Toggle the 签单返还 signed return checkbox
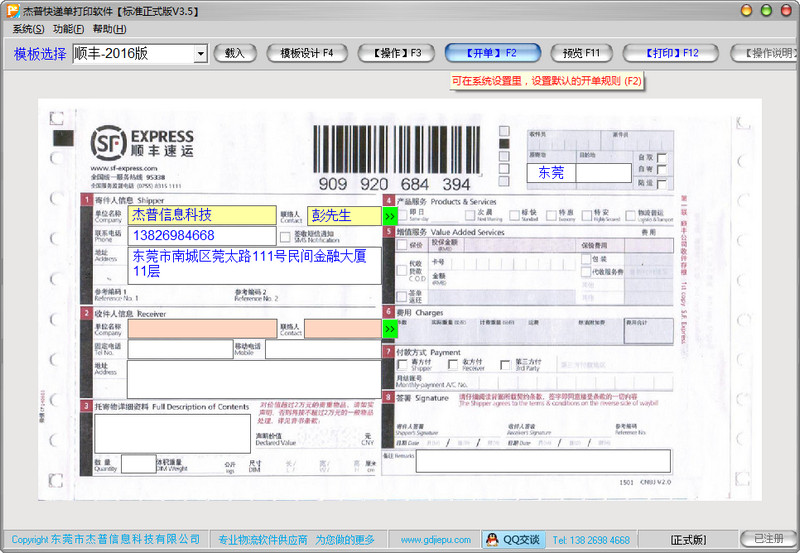This screenshot has height=553, width=800. pyautogui.click(x=402, y=296)
